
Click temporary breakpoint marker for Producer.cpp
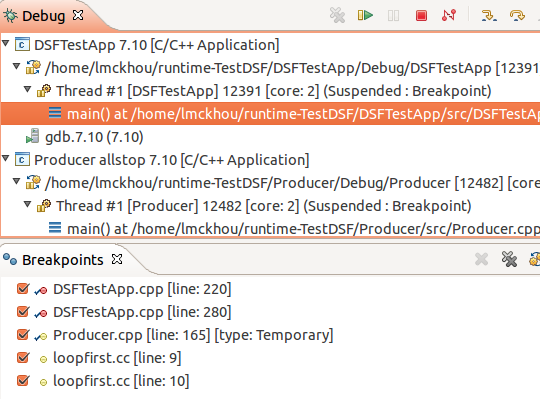[x=41, y=336]
